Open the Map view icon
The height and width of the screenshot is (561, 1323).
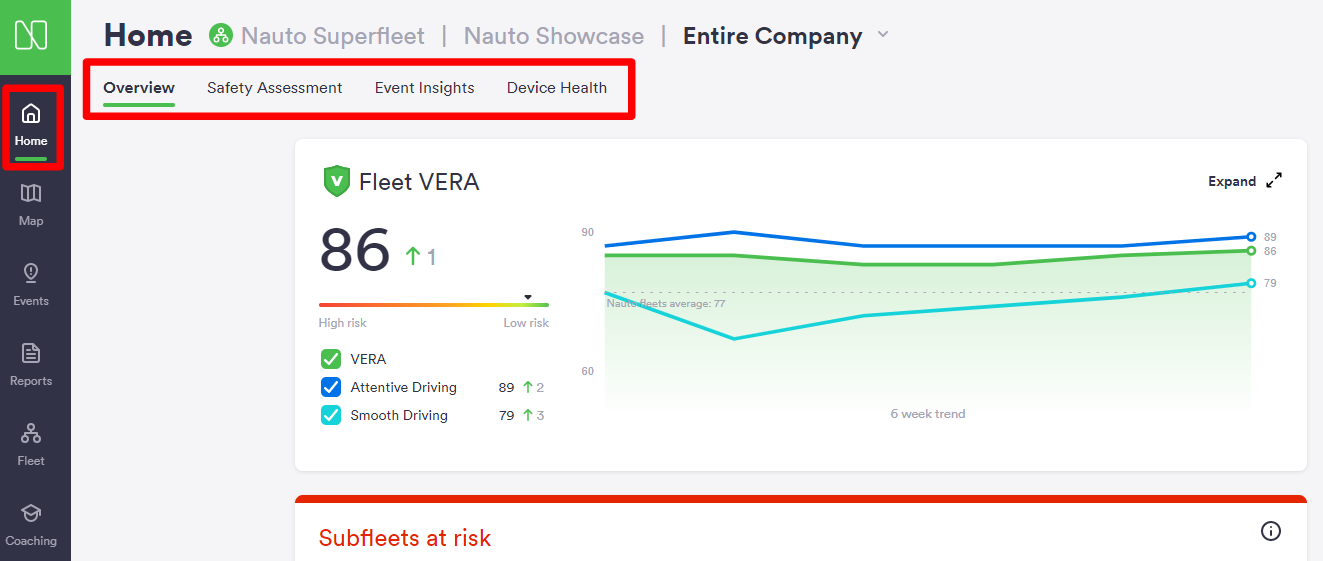tap(31, 193)
